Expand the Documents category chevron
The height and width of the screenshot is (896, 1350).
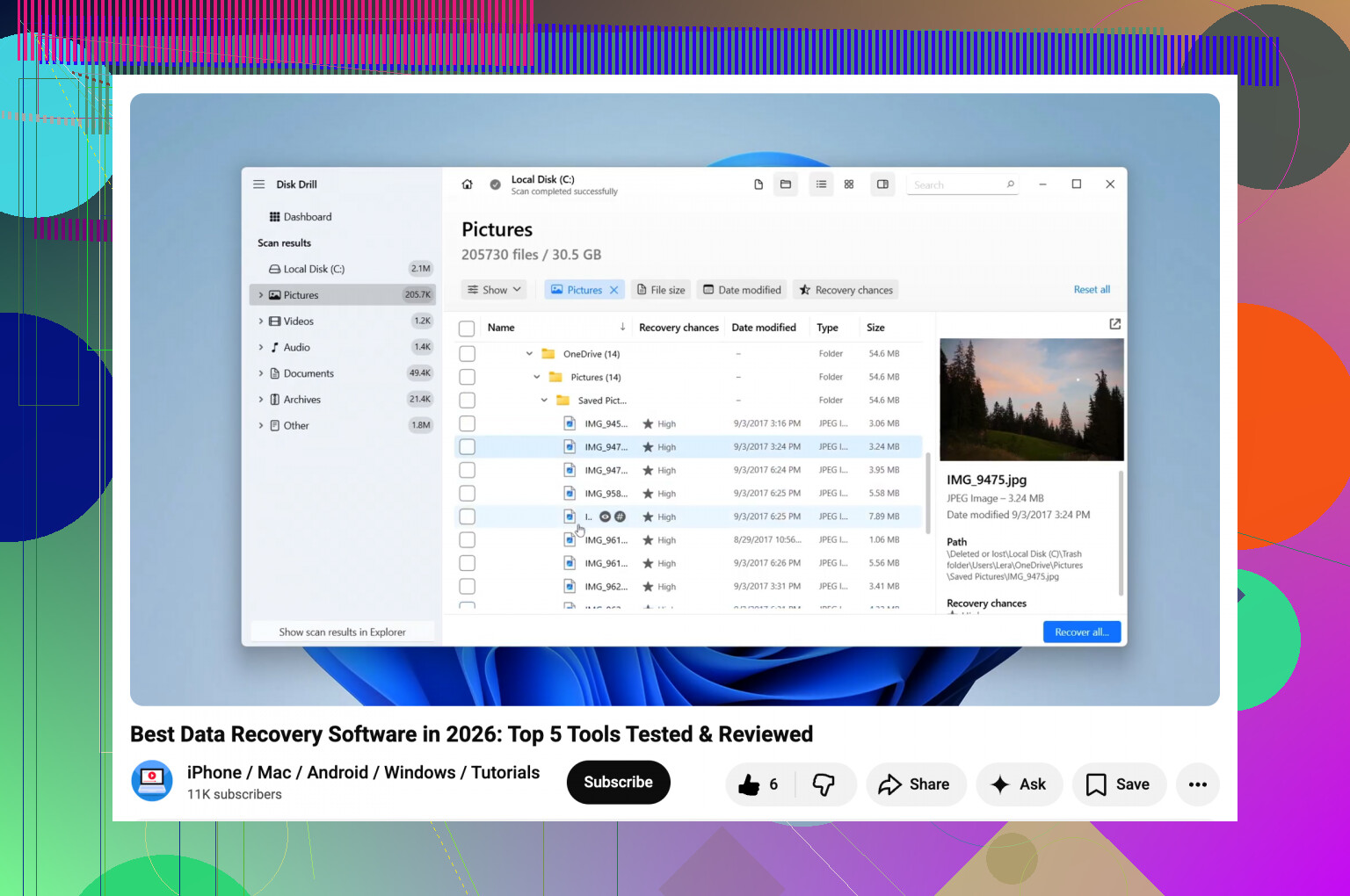click(x=261, y=373)
